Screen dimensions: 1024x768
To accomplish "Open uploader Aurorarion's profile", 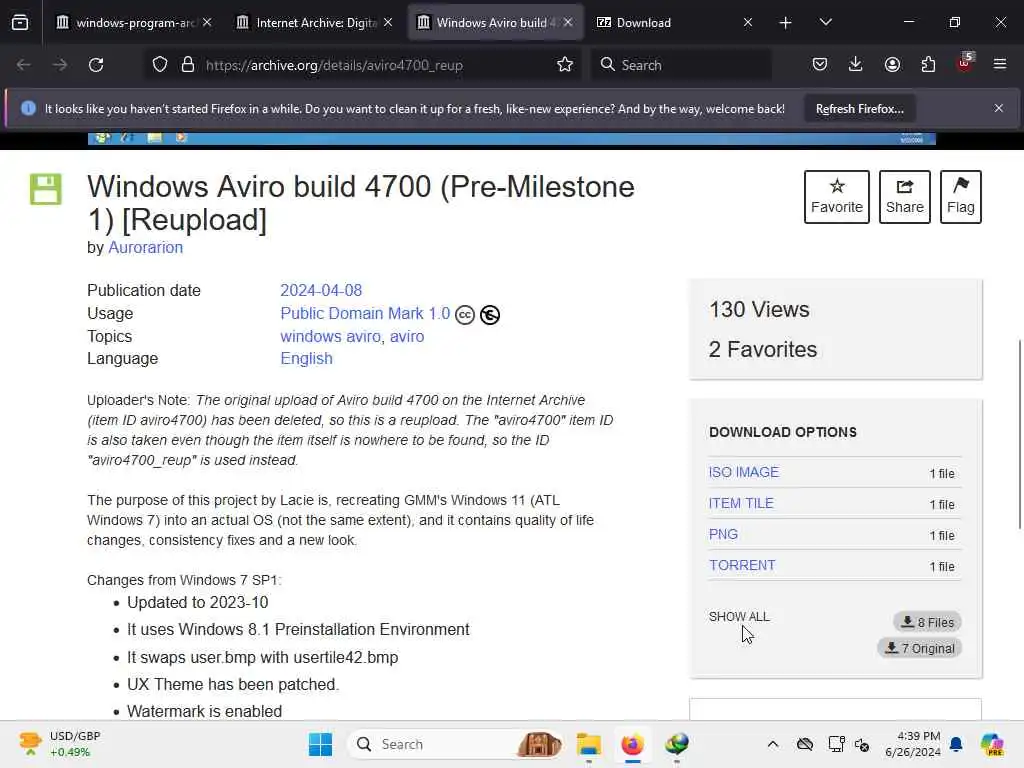I will [146, 248].
